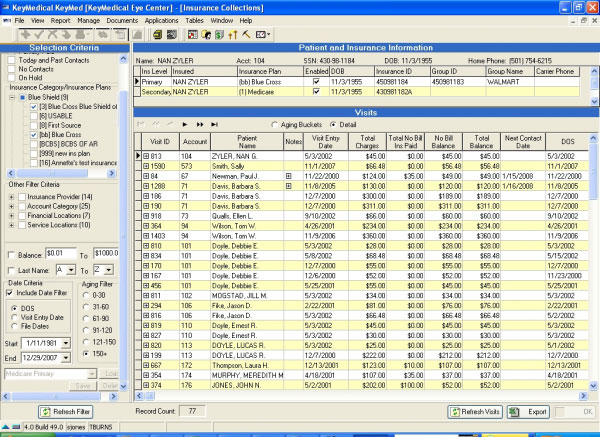Click the greyed-out printer toolbar icon
The width and height of the screenshot is (600, 437).
click(81, 35)
